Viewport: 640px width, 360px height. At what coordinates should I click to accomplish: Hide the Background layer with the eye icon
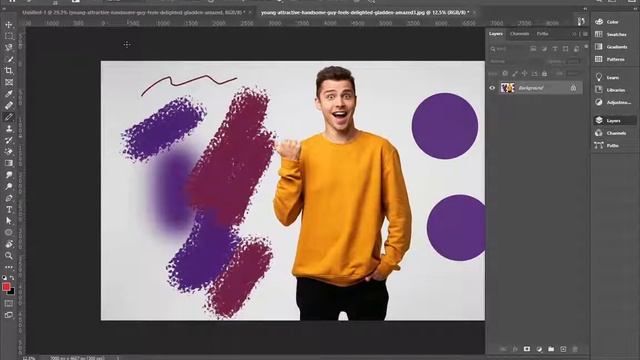(x=492, y=88)
